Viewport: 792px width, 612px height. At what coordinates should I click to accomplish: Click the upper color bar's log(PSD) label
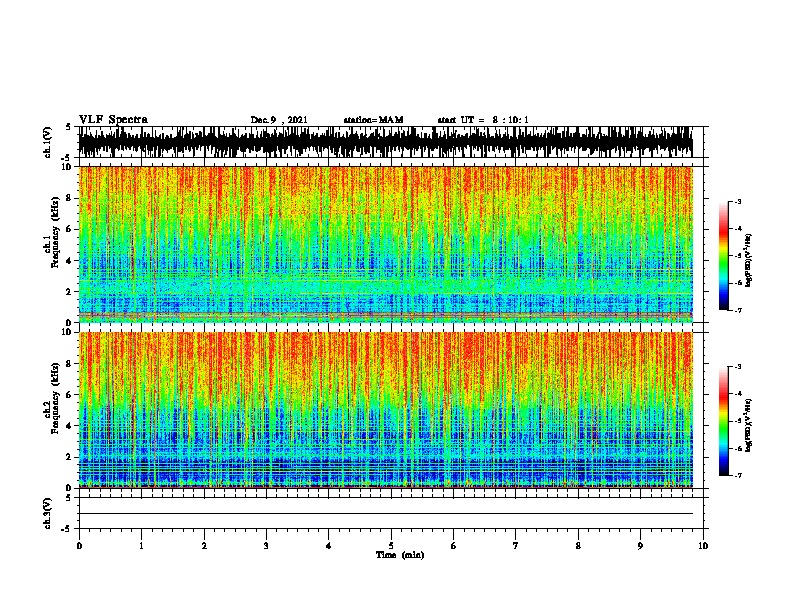pyautogui.click(x=748, y=260)
